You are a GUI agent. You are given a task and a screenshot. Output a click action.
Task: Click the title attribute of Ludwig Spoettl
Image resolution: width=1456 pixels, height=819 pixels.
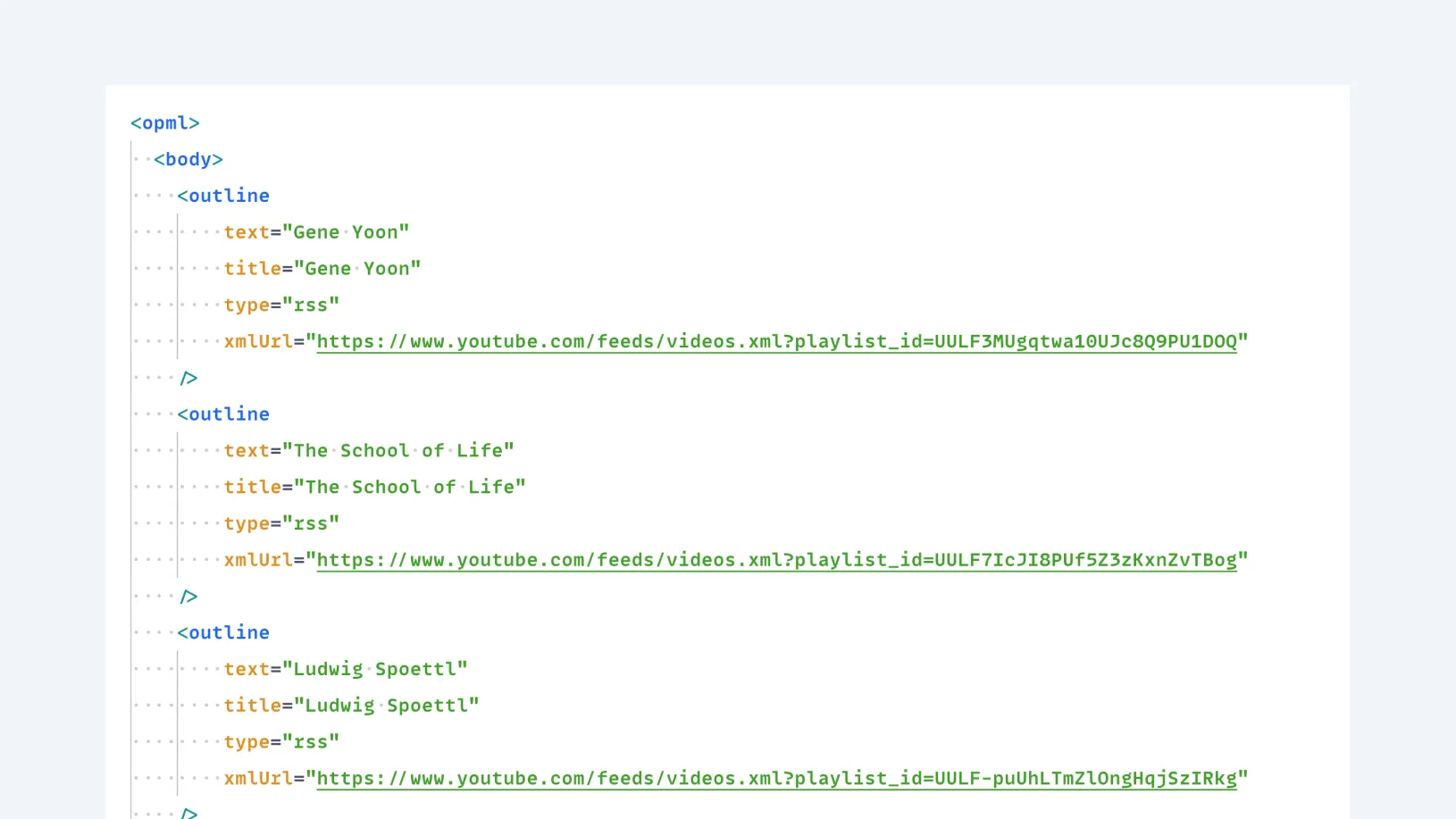[x=253, y=705]
